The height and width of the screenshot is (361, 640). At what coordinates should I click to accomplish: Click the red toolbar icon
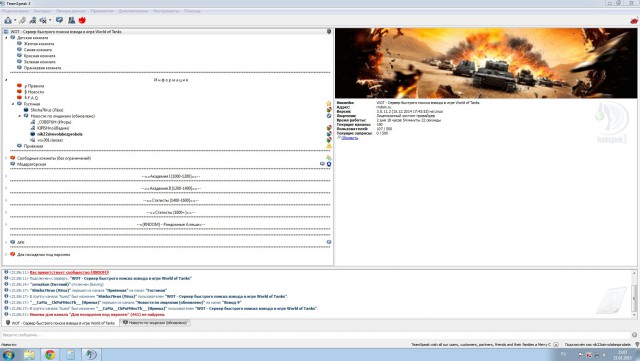(x=82, y=20)
